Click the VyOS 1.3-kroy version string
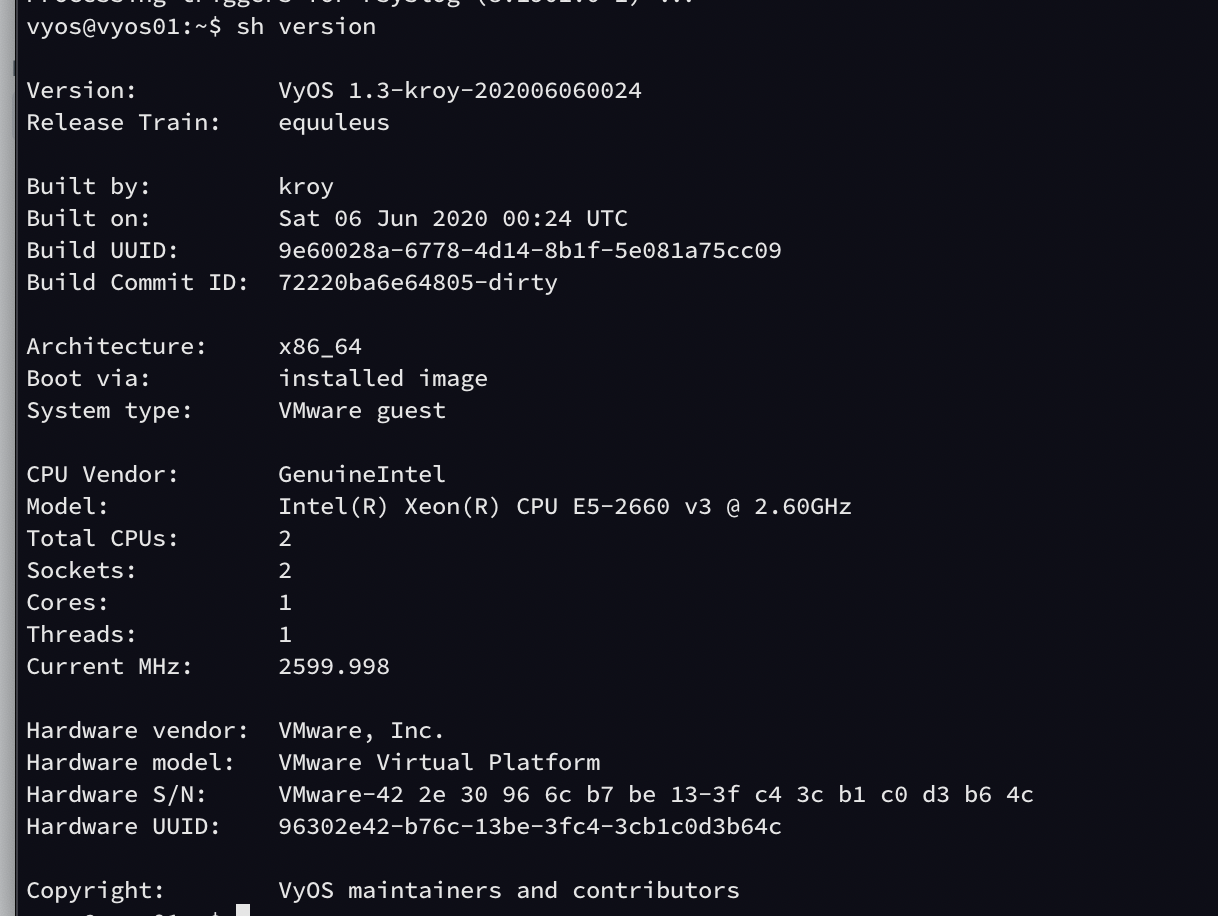Image resolution: width=1218 pixels, height=916 pixels. coord(460,90)
